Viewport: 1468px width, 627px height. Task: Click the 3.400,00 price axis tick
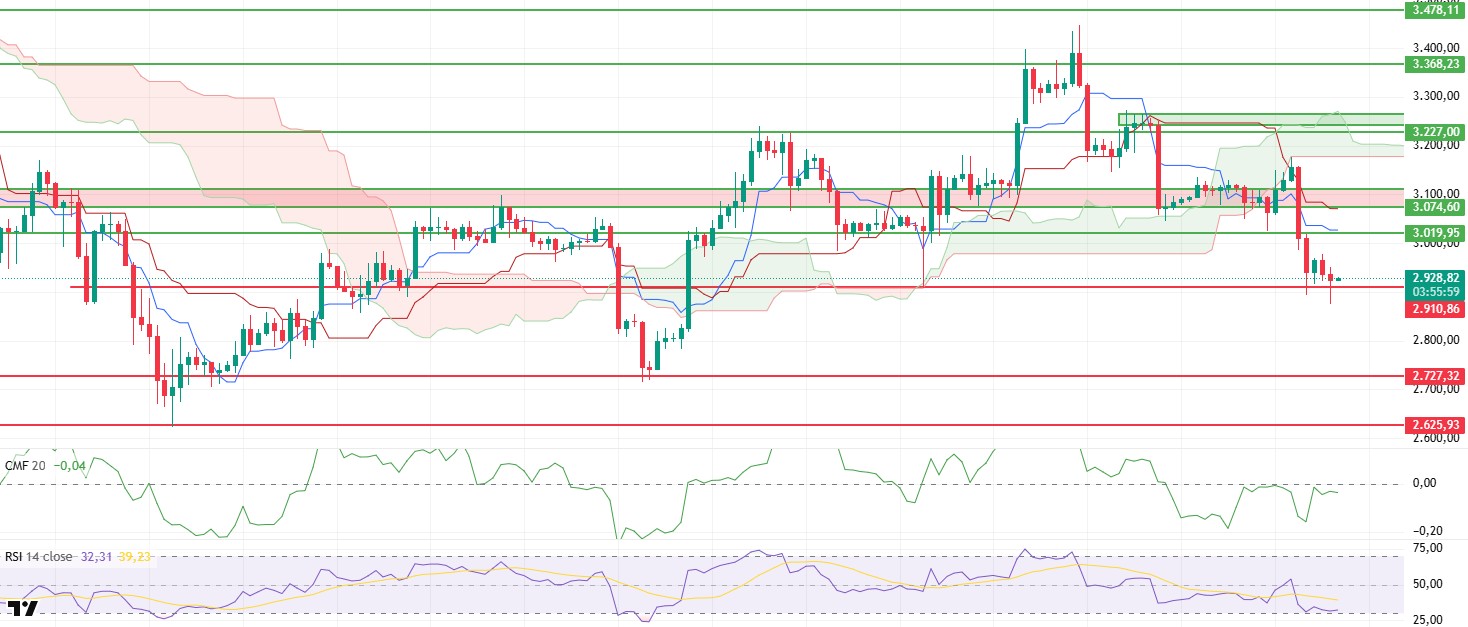[x=1432, y=48]
